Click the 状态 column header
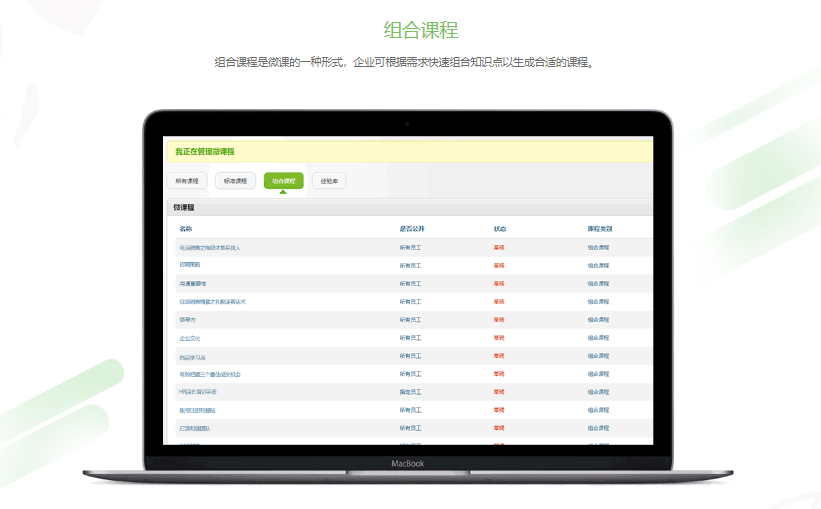 pyautogui.click(x=500, y=229)
